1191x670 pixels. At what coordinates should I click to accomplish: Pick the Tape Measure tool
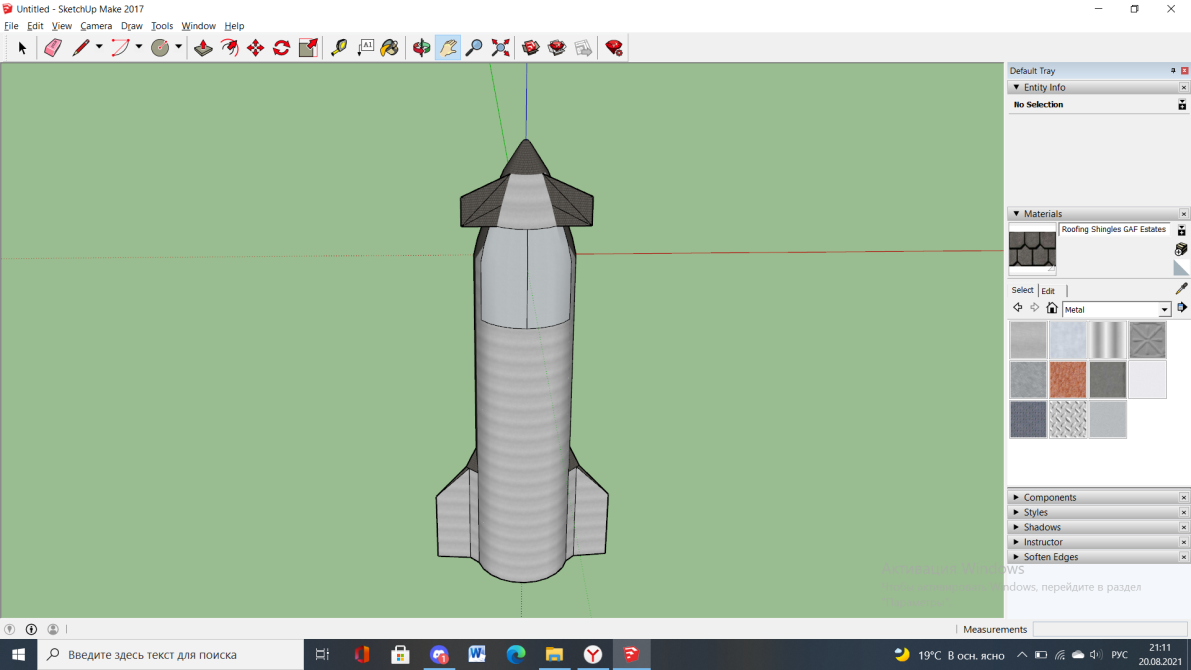(339, 48)
